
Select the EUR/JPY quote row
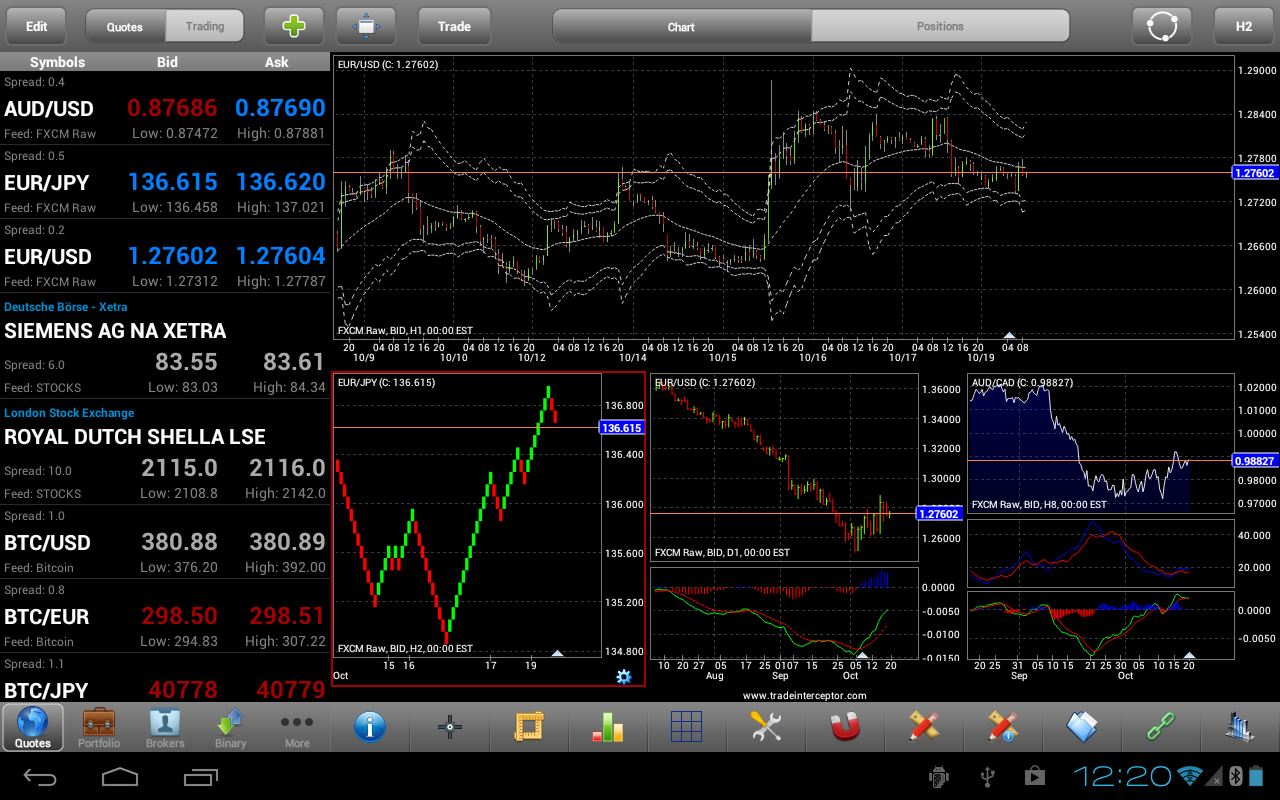[165, 182]
